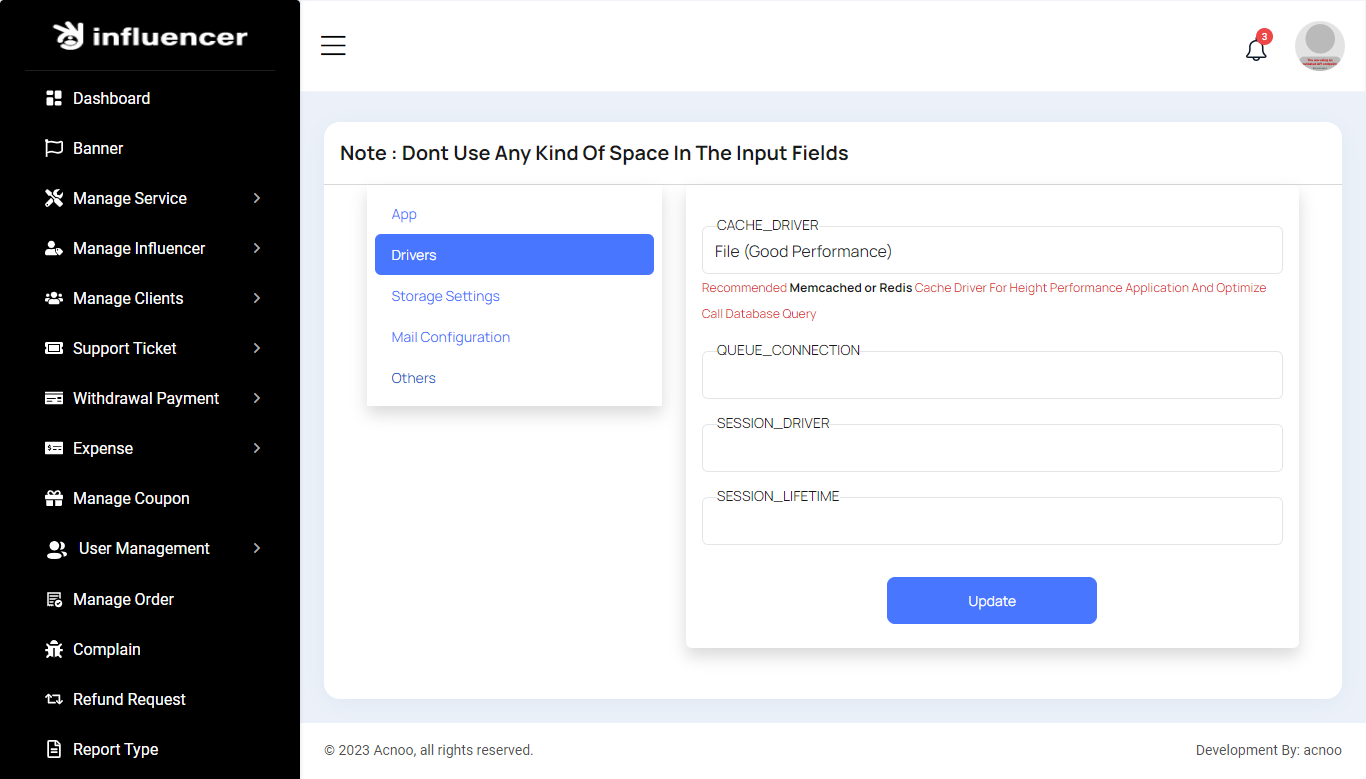Select the Others settings tab
The image size is (1366, 779).
413,378
